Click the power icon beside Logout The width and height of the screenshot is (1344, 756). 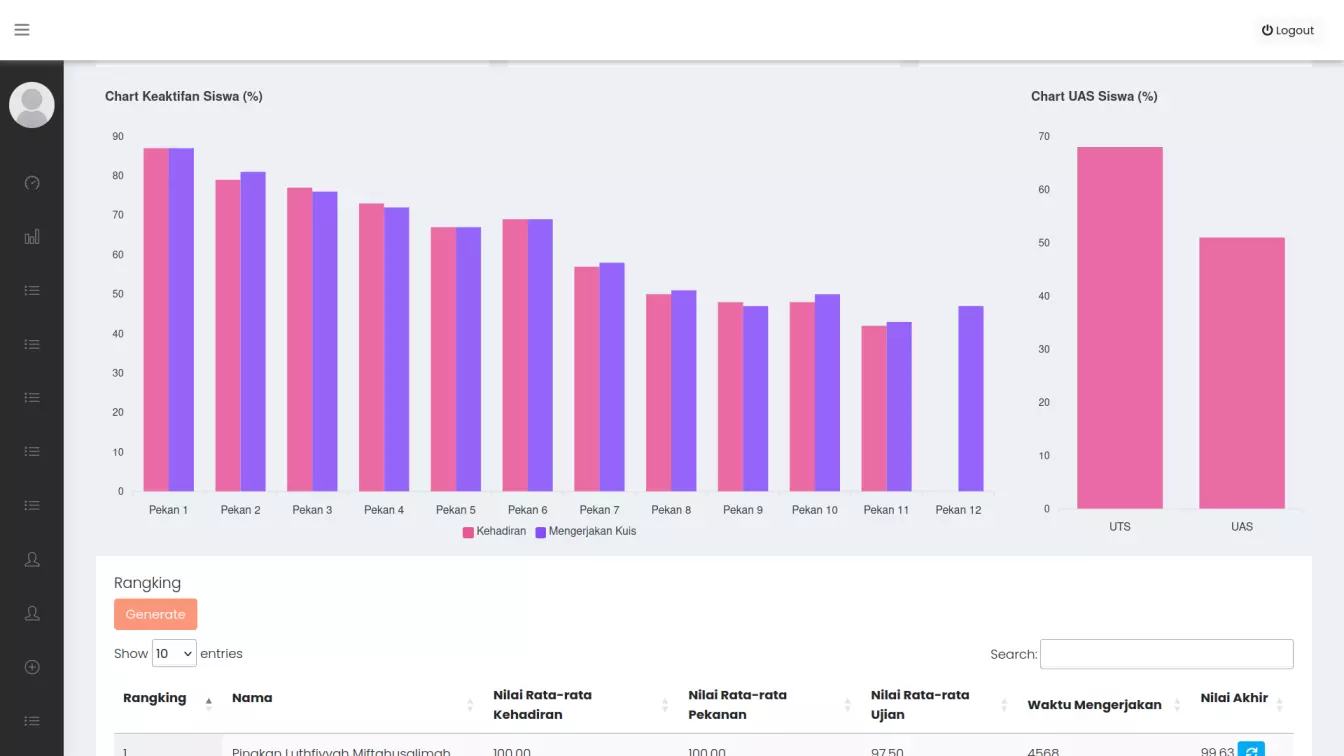pyautogui.click(x=1267, y=31)
